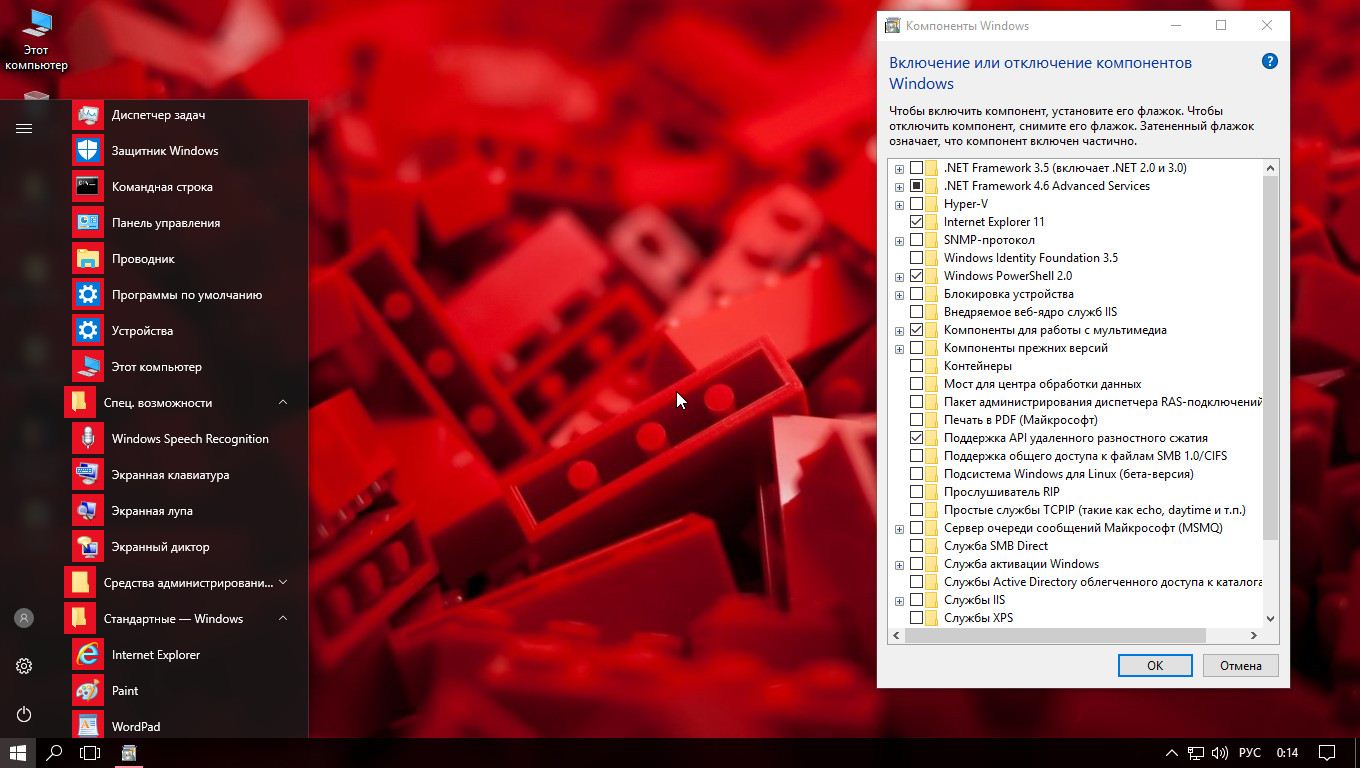
Task: Toggle SNMP-протокол checkbox
Action: (916, 240)
